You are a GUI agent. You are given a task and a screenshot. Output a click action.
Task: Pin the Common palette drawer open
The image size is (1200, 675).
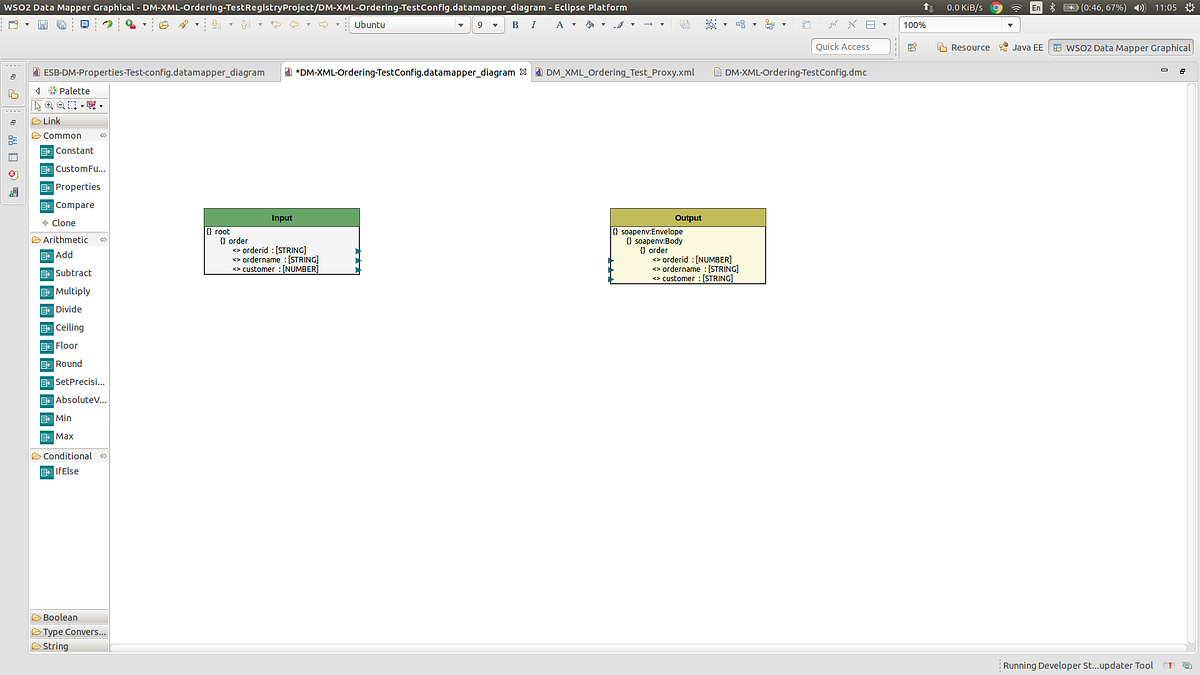[102, 135]
